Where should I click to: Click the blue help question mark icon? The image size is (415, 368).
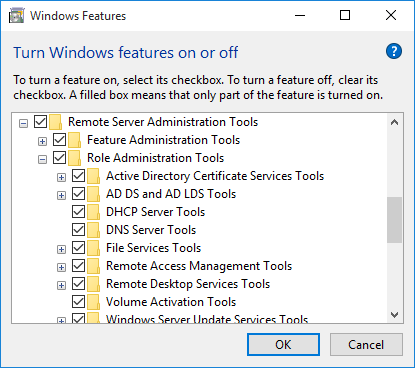394,51
